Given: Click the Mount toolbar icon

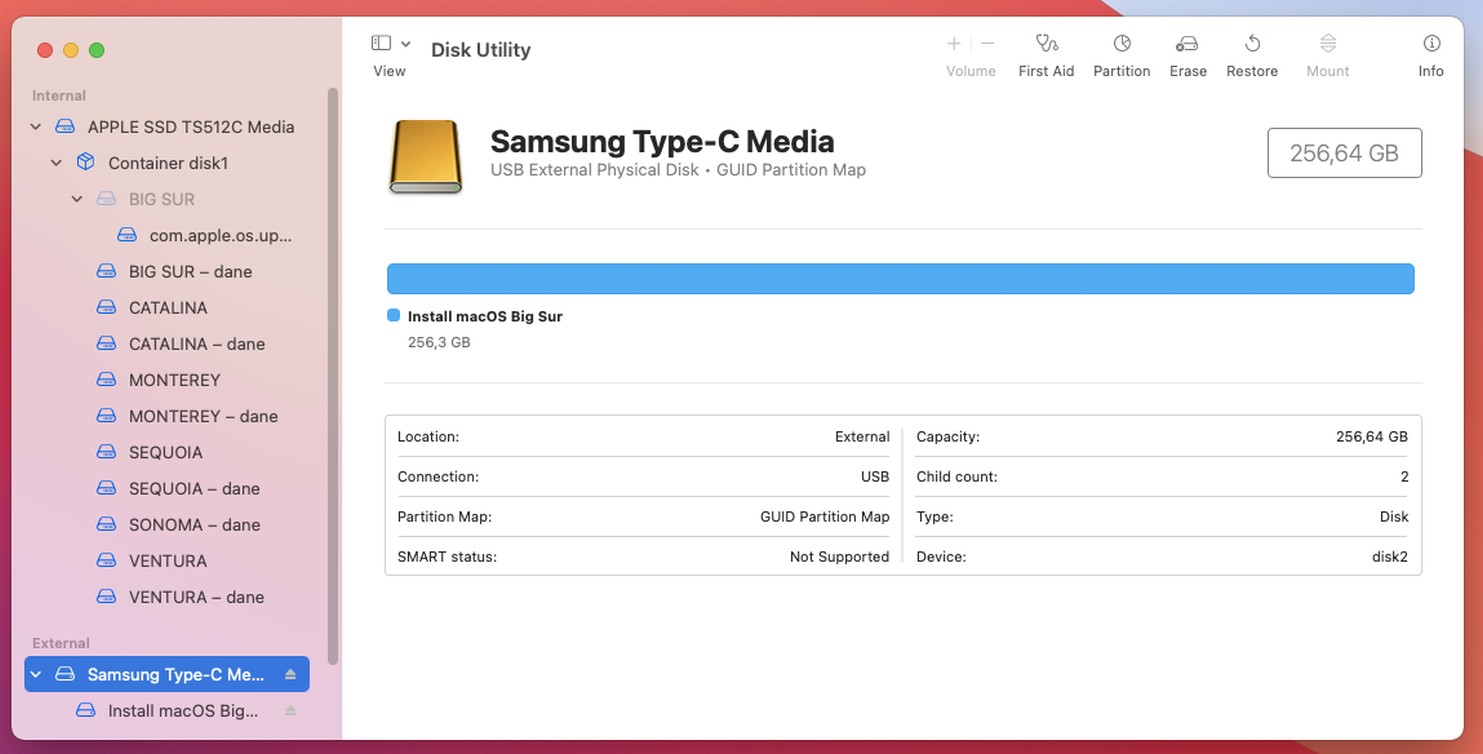Looking at the screenshot, I should click(x=1328, y=44).
